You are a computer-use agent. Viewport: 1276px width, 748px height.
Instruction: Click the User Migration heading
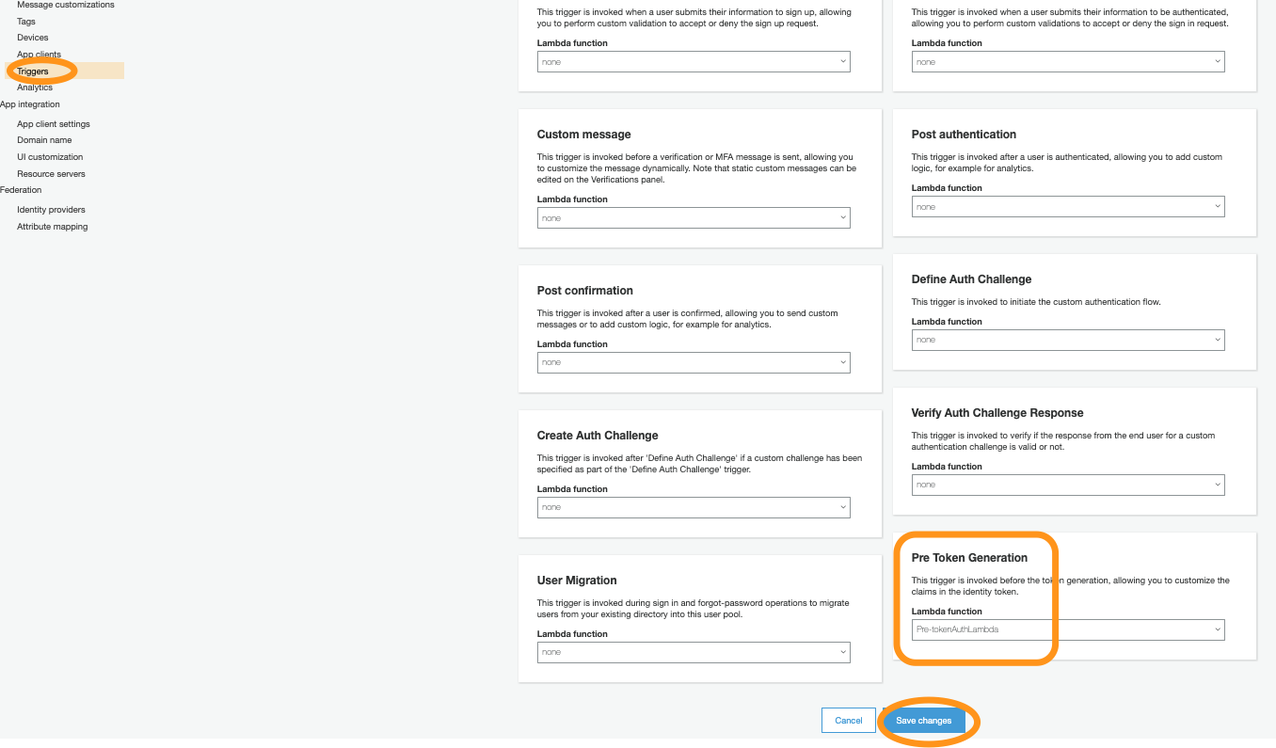coord(577,580)
